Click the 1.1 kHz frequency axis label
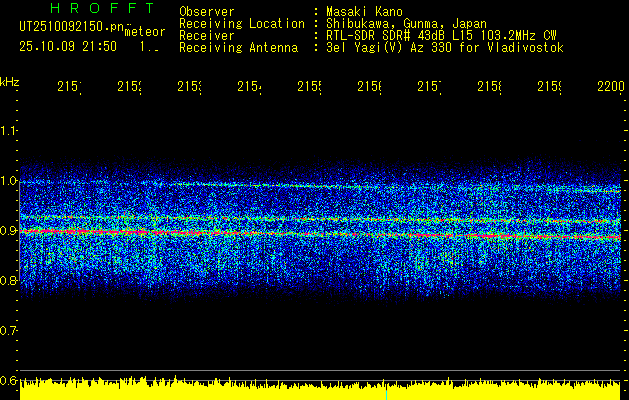The width and height of the screenshot is (629, 400). point(8,130)
